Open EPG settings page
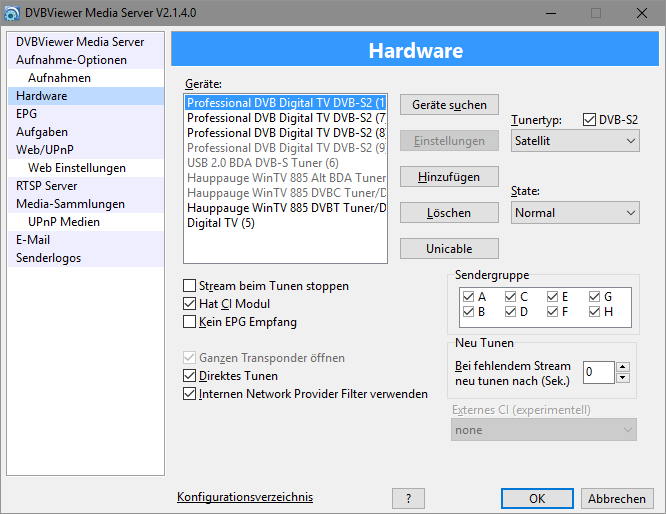 point(86,114)
